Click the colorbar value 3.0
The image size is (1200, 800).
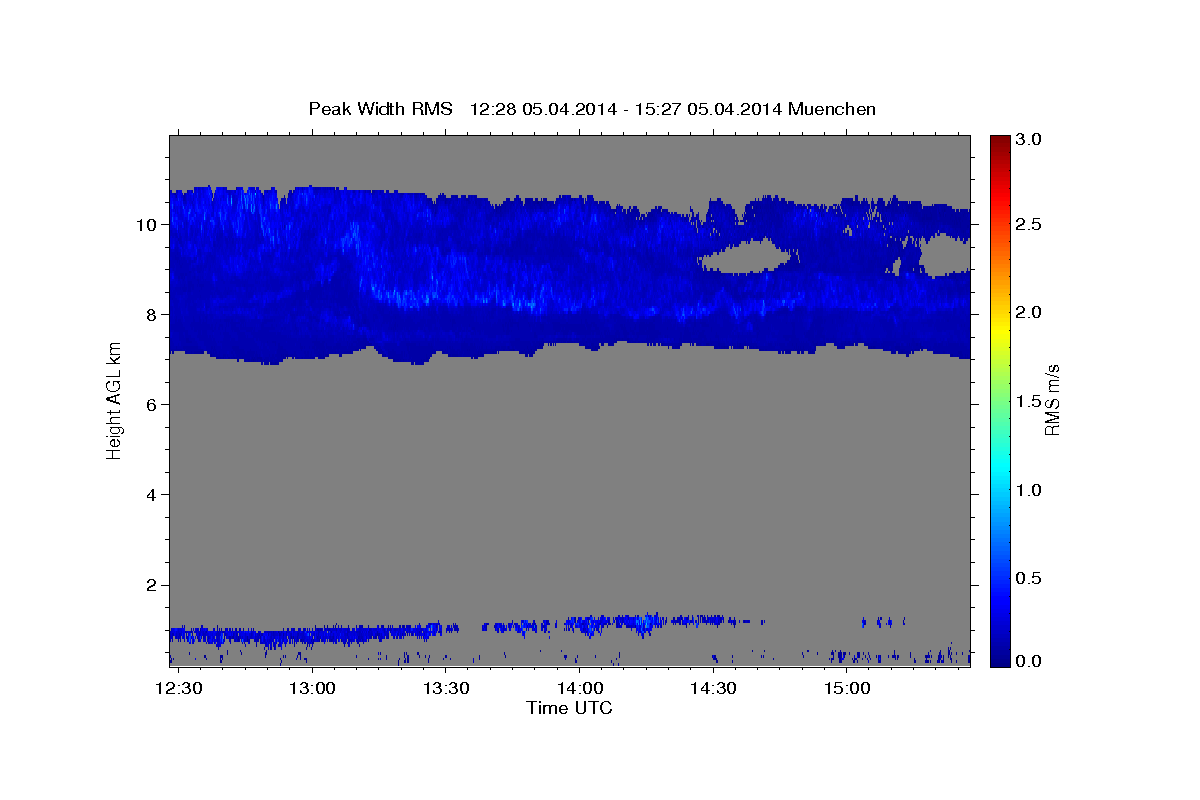pyautogui.click(x=1031, y=140)
